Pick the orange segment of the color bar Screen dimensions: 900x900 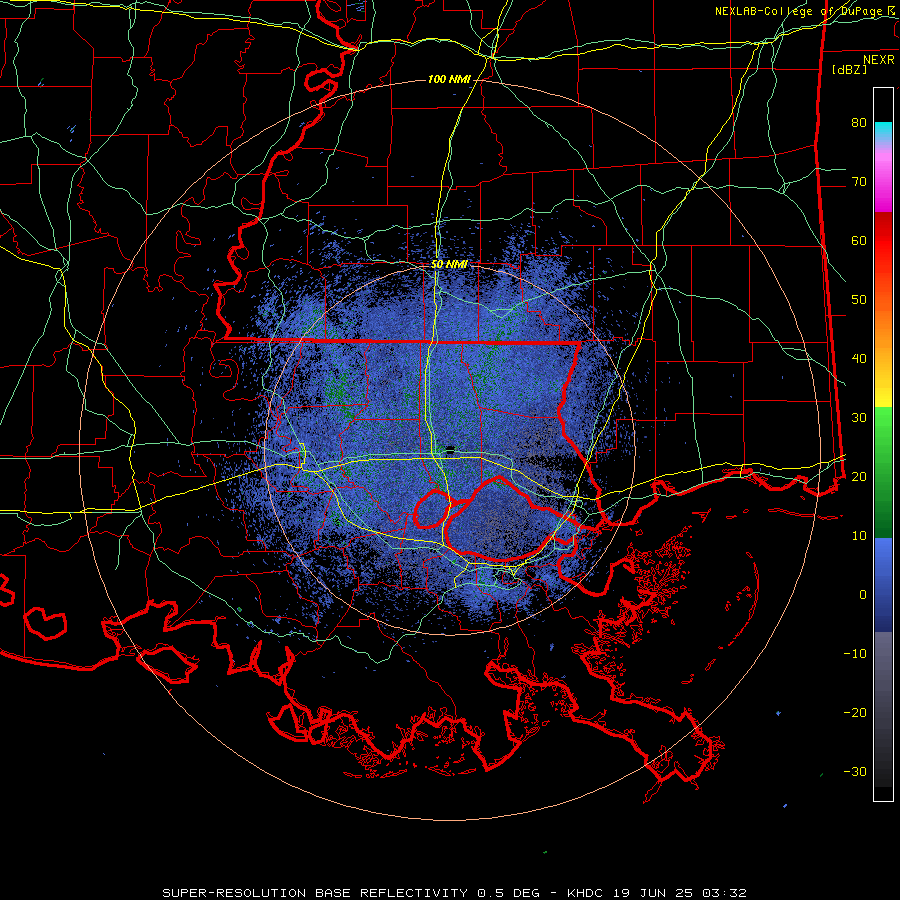coord(883,321)
